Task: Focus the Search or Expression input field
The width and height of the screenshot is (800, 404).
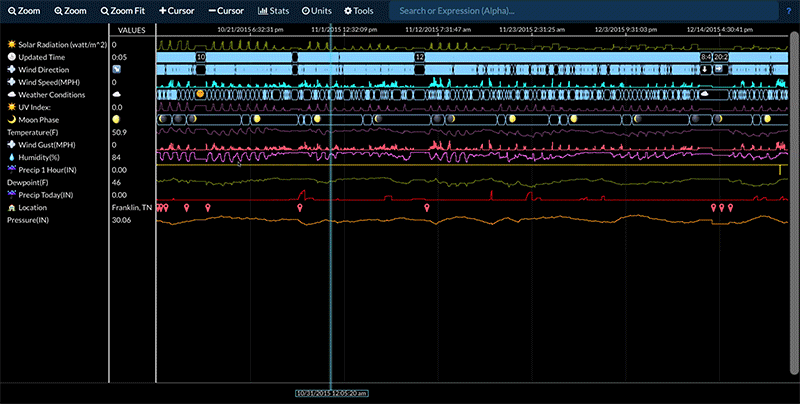Action: (x=580, y=11)
